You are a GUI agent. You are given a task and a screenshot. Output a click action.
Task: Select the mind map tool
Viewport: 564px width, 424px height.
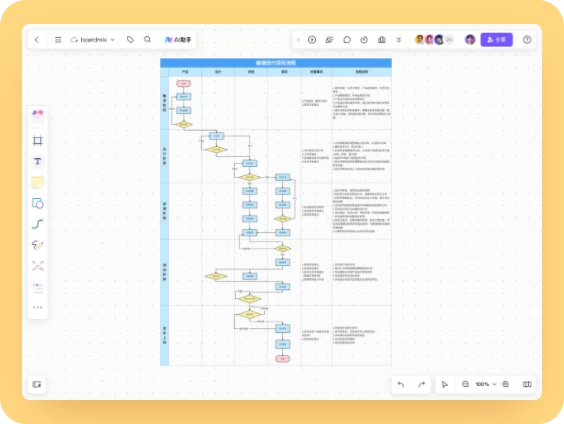click(38, 266)
